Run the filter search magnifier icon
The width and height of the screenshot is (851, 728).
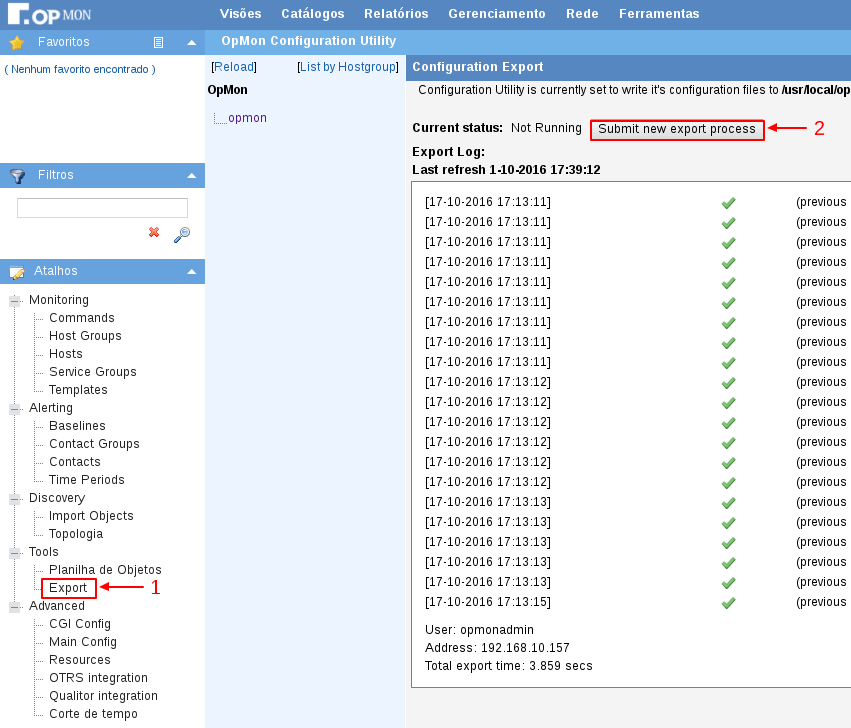tap(181, 234)
